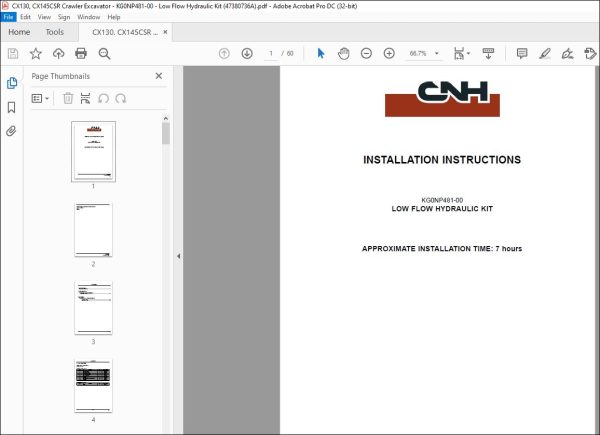The height and width of the screenshot is (435, 600).
Task: Select the highlighter pen tool
Action: coord(545,53)
